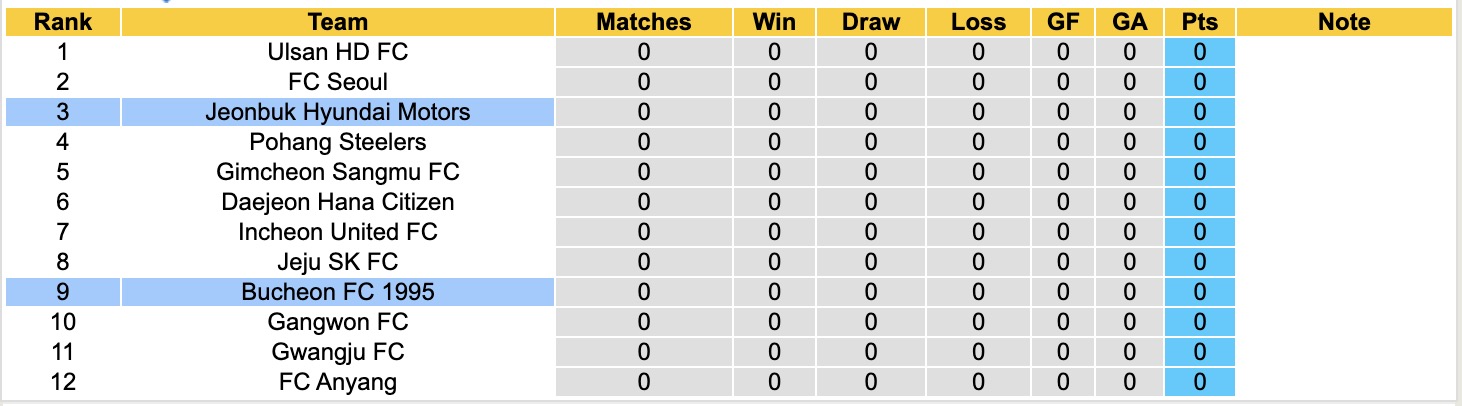Click FC Anyang team name

[338, 382]
